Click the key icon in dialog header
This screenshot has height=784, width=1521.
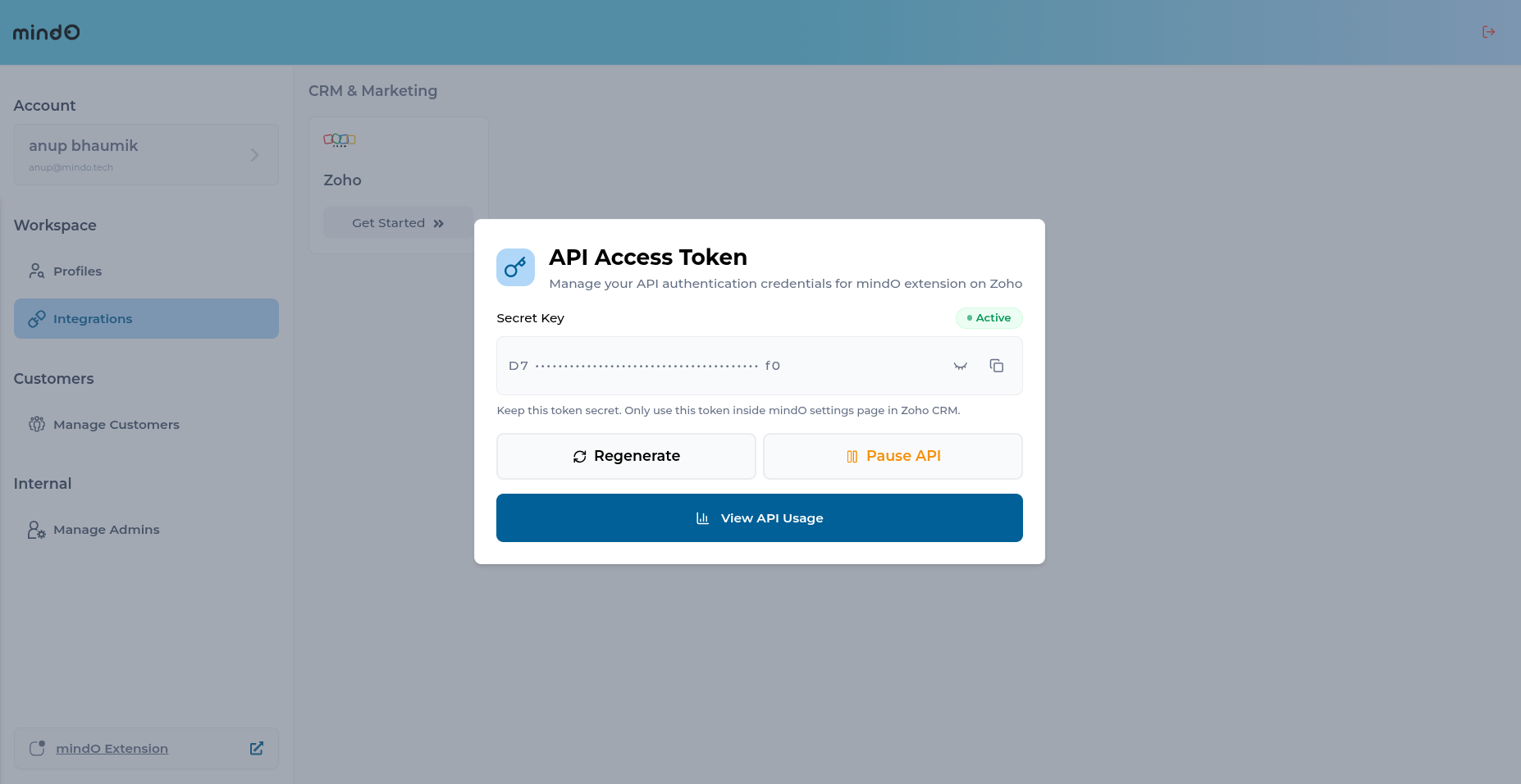tap(515, 267)
